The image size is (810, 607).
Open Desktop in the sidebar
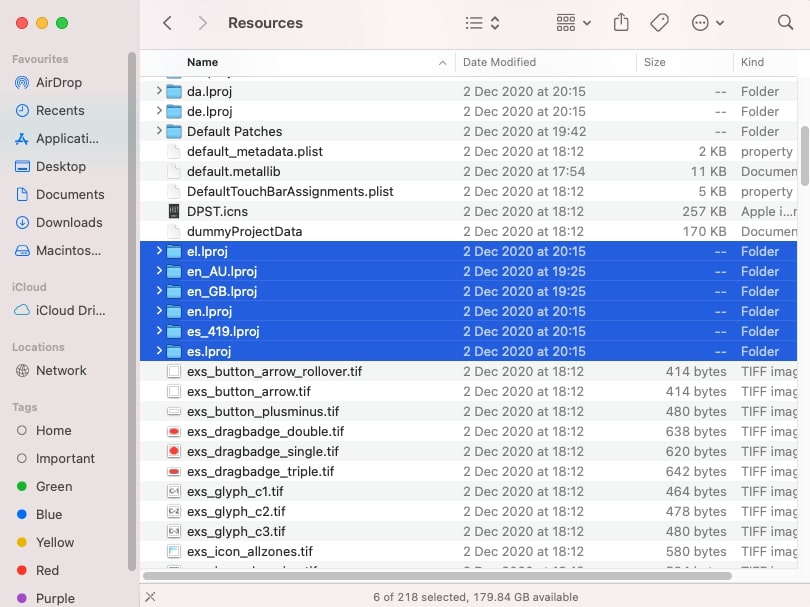pos(50,166)
